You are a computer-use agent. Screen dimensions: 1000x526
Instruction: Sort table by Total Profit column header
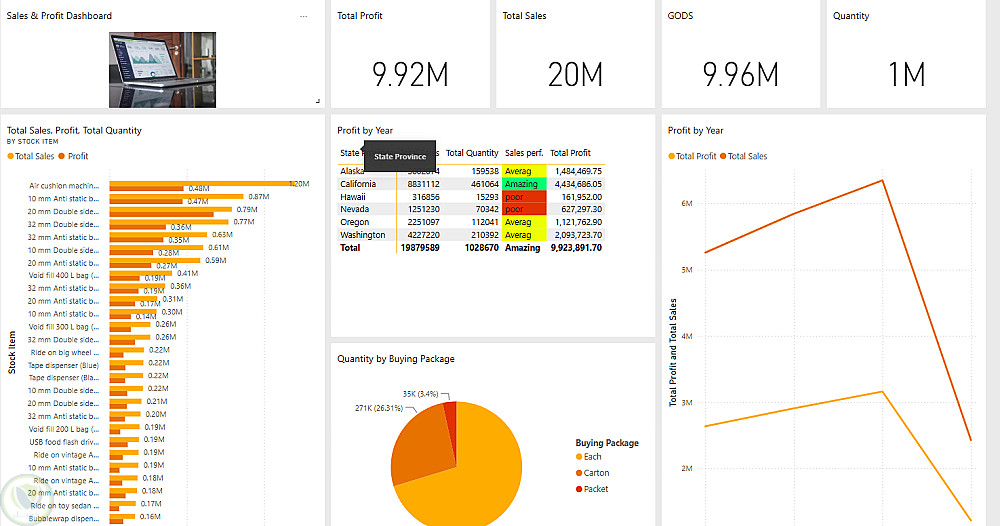click(x=570, y=153)
